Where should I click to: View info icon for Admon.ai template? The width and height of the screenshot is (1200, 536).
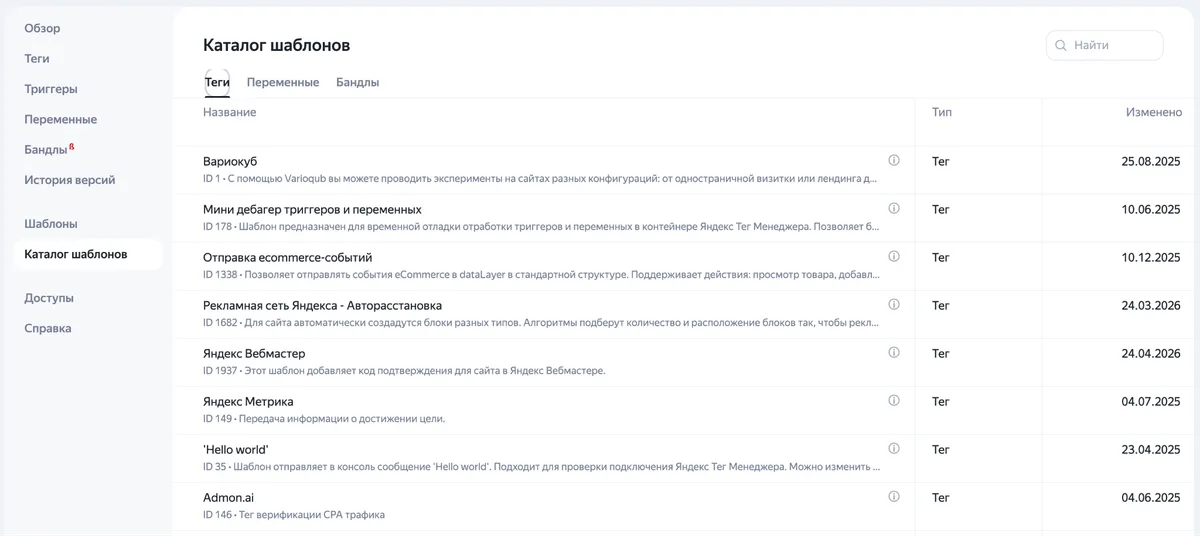tap(894, 496)
